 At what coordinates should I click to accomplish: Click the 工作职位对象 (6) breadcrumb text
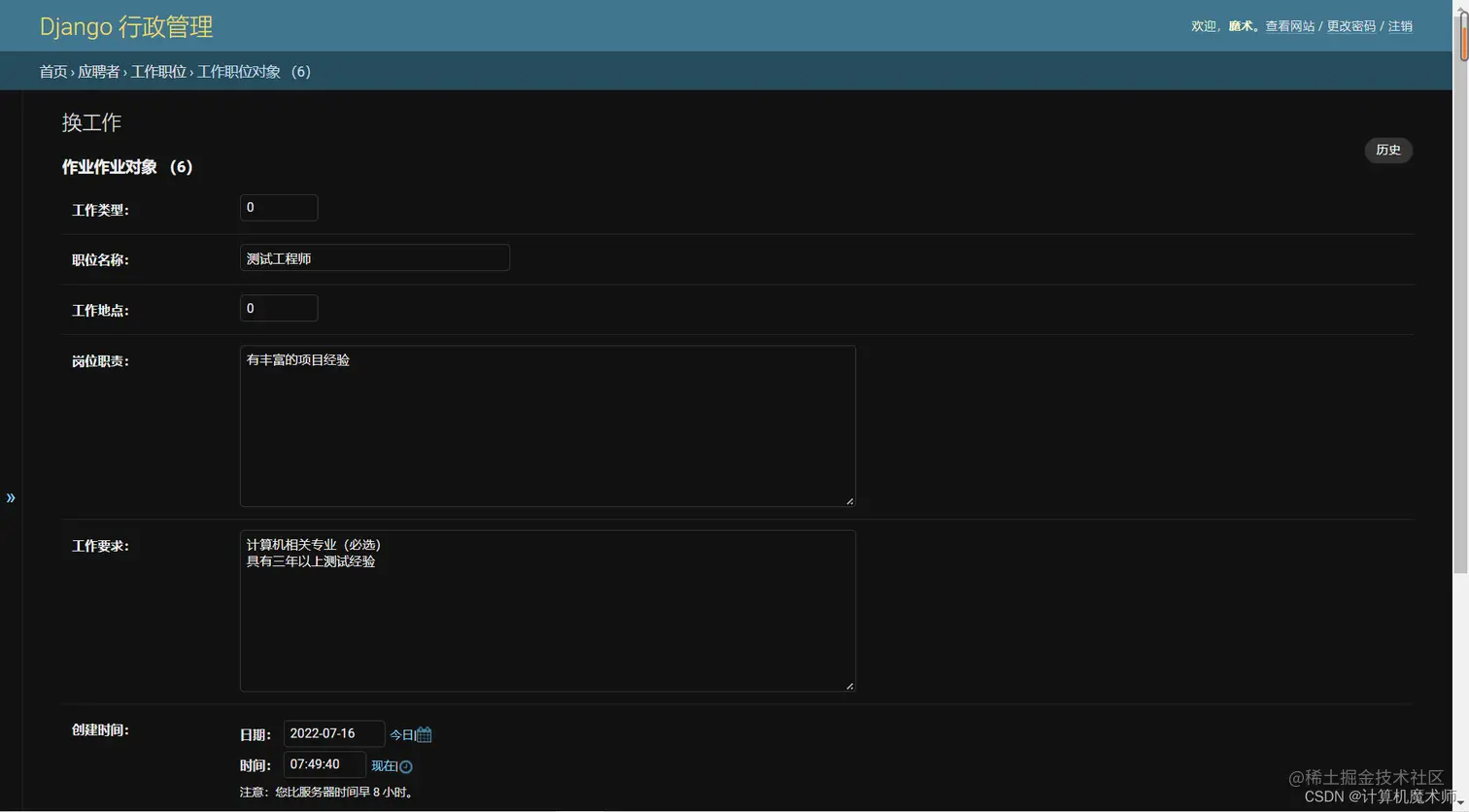[255, 72]
